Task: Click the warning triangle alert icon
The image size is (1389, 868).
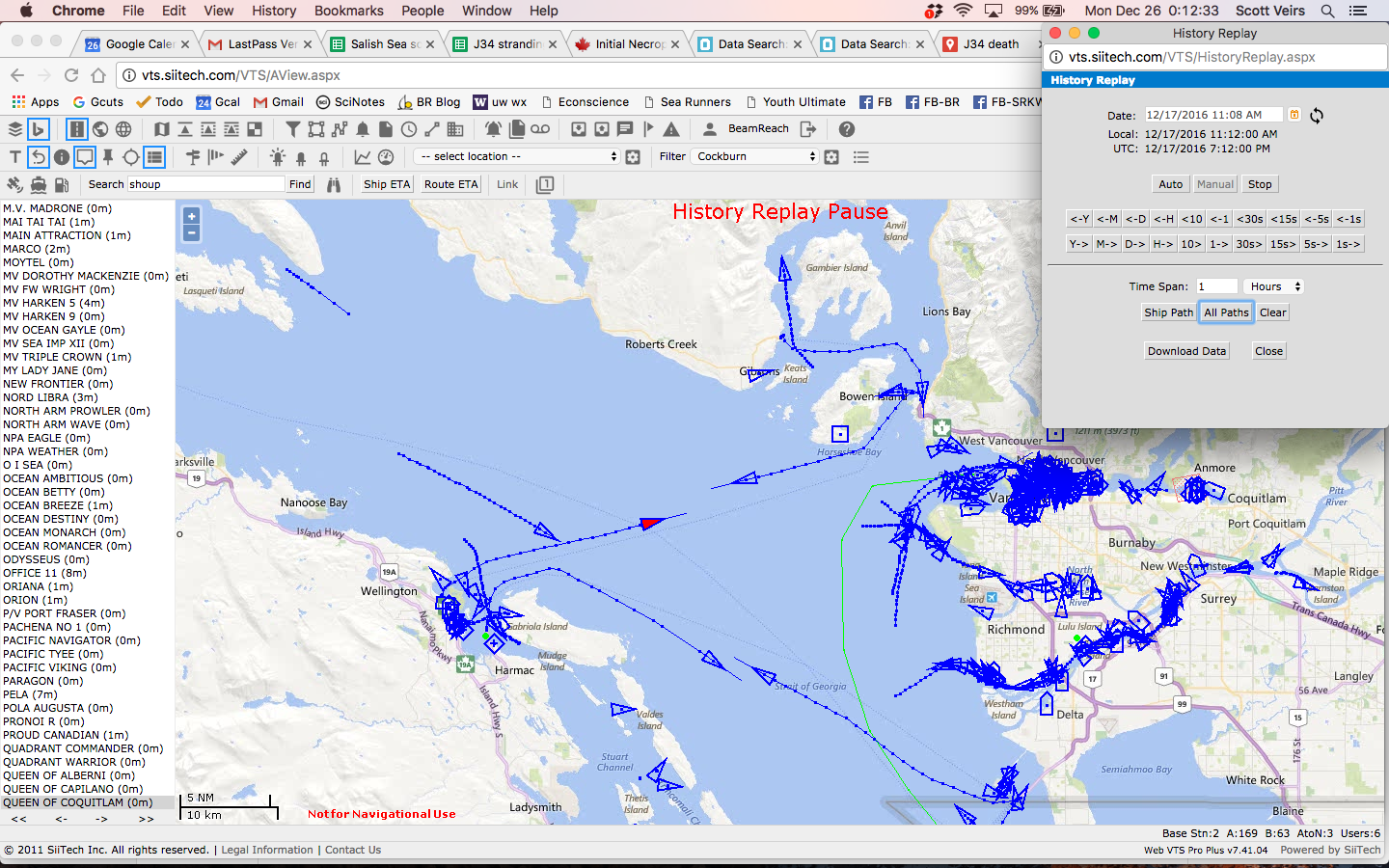Action: point(671,129)
